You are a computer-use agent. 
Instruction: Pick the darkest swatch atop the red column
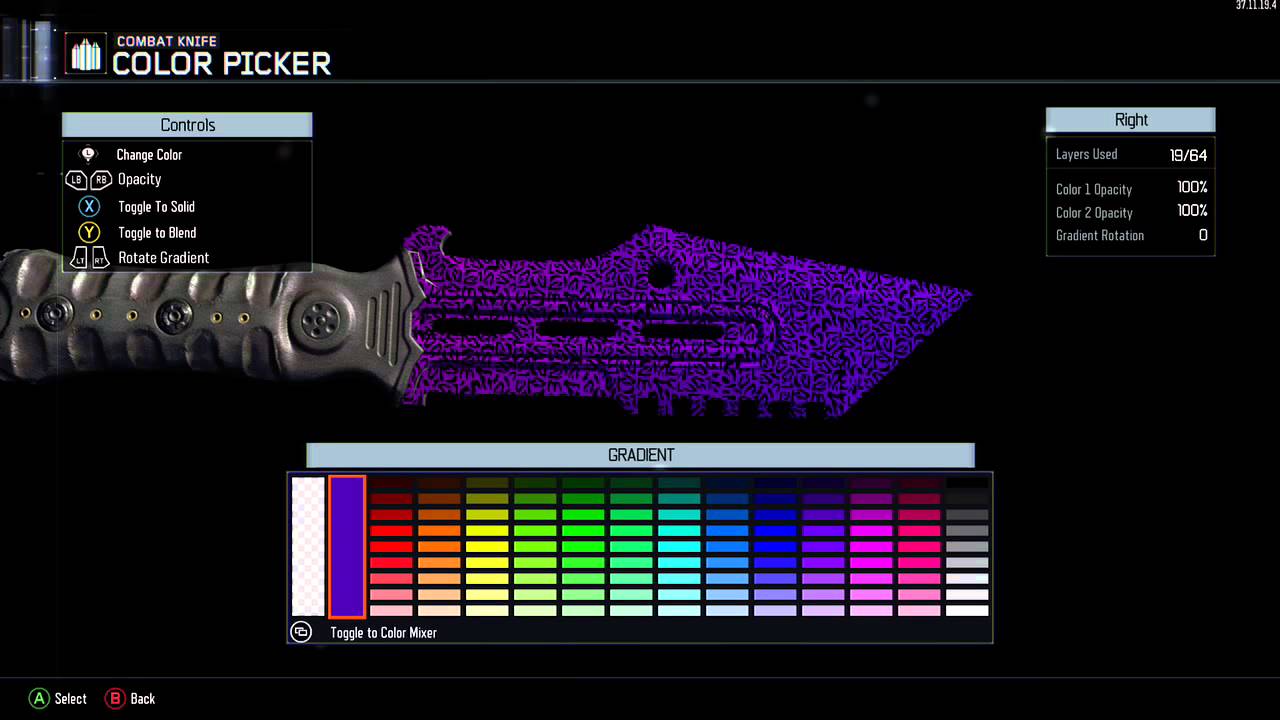tap(391, 483)
